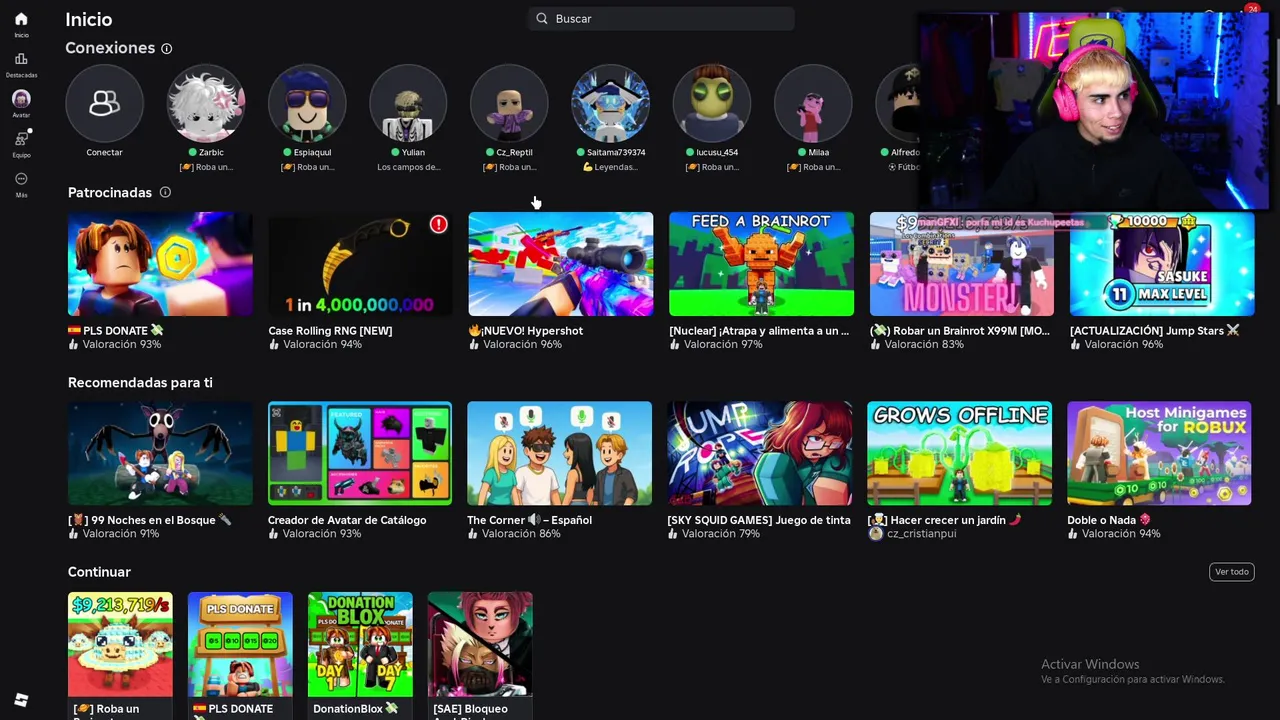
Task: Click the Conexiones section heading
Action: tap(110, 48)
